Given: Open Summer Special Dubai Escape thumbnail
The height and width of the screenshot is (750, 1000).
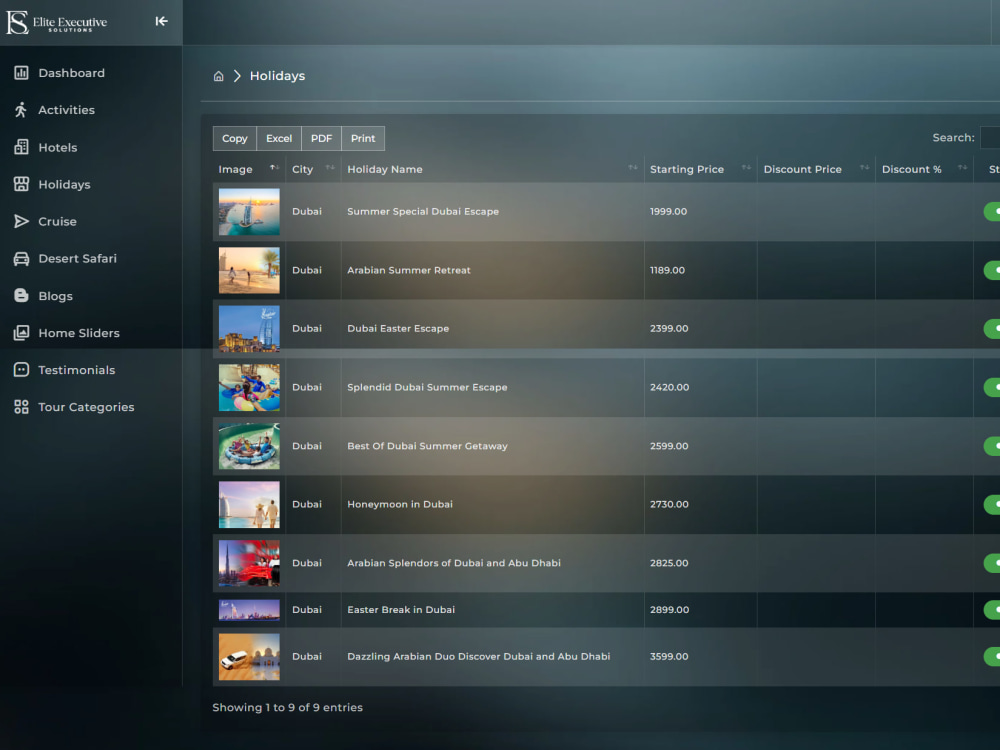Looking at the screenshot, I should (x=249, y=212).
